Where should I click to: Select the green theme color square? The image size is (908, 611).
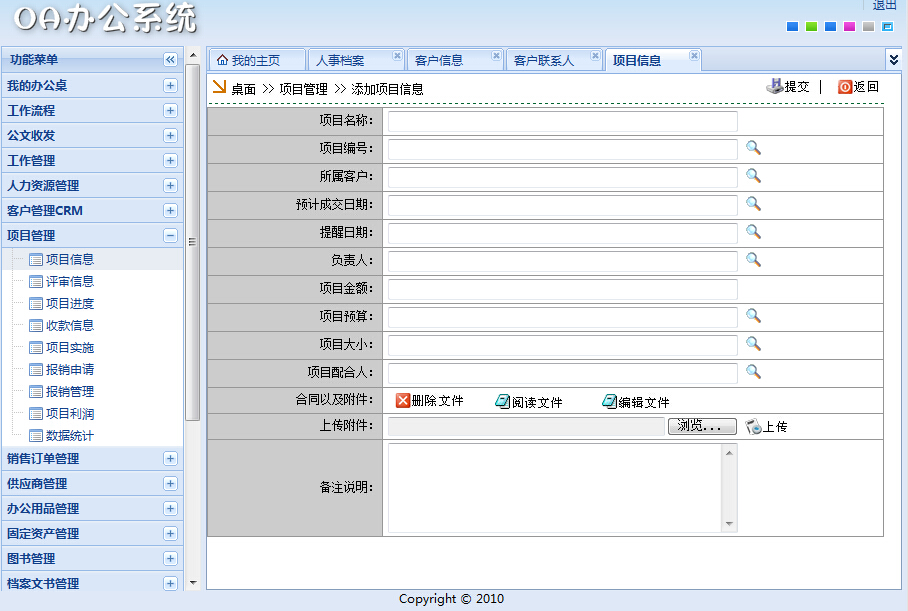812,27
